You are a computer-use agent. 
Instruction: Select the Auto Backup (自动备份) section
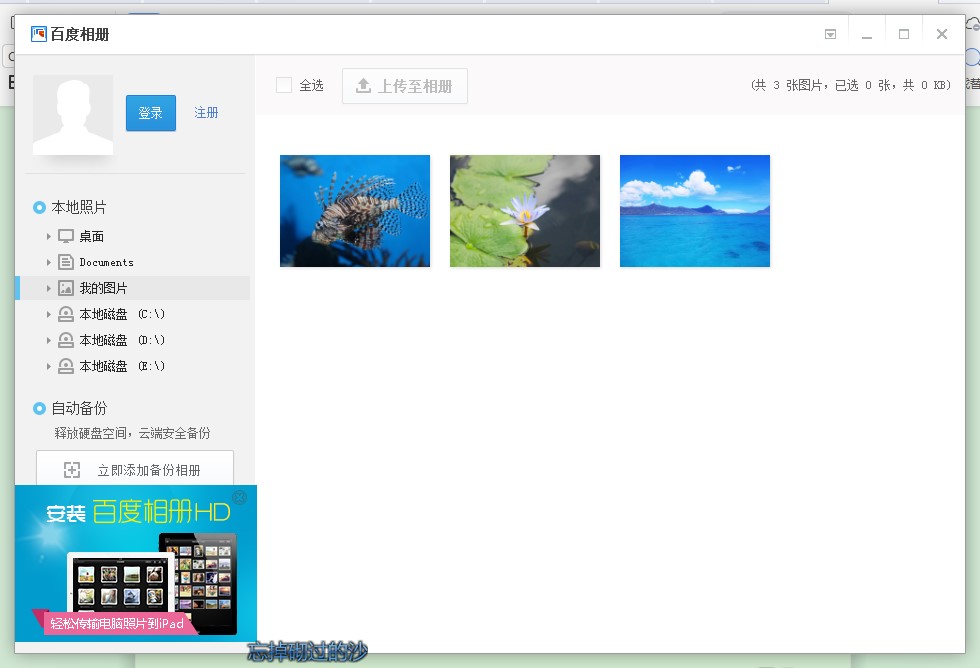point(78,408)
